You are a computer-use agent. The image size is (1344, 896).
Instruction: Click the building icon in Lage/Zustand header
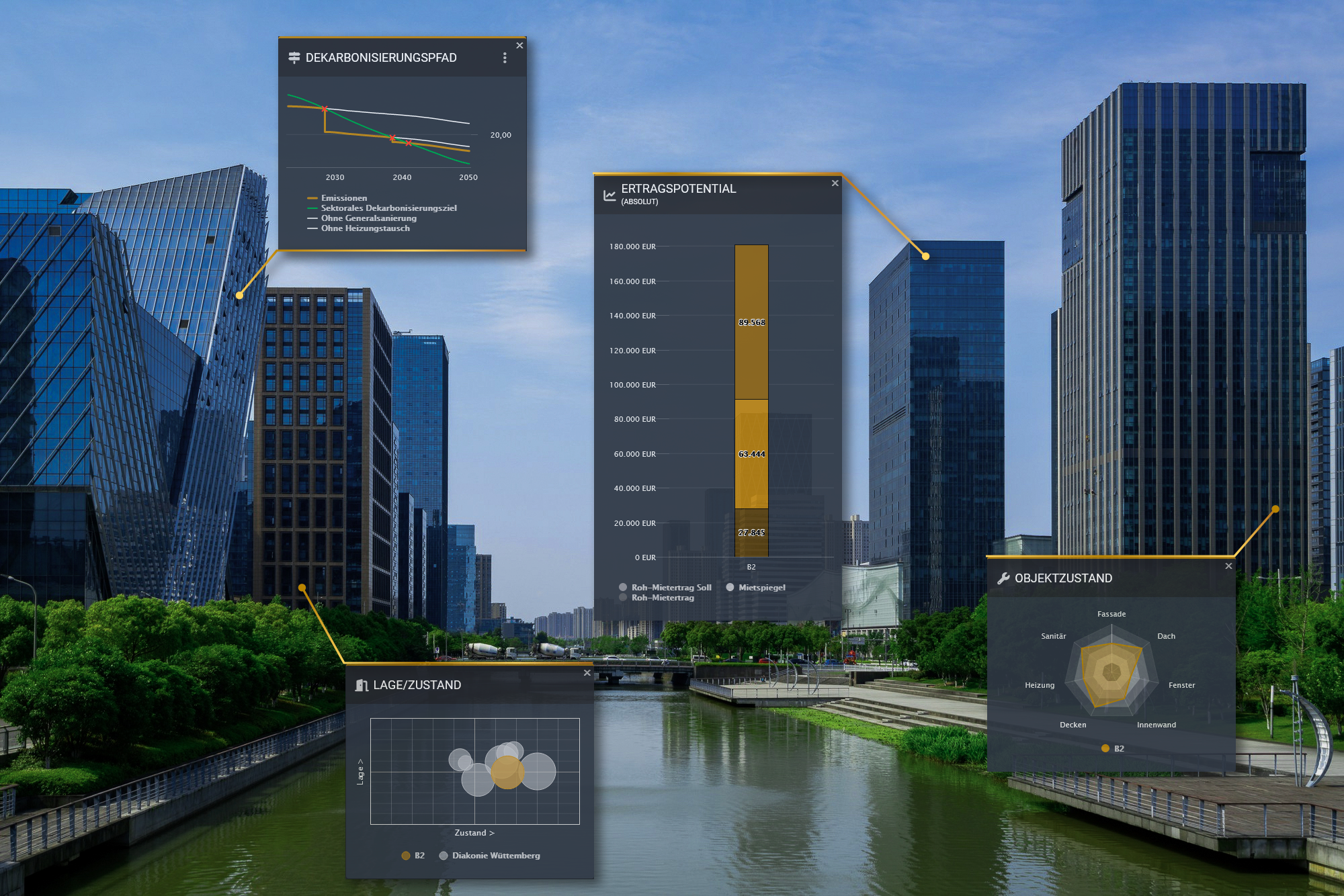pos(361,685)
